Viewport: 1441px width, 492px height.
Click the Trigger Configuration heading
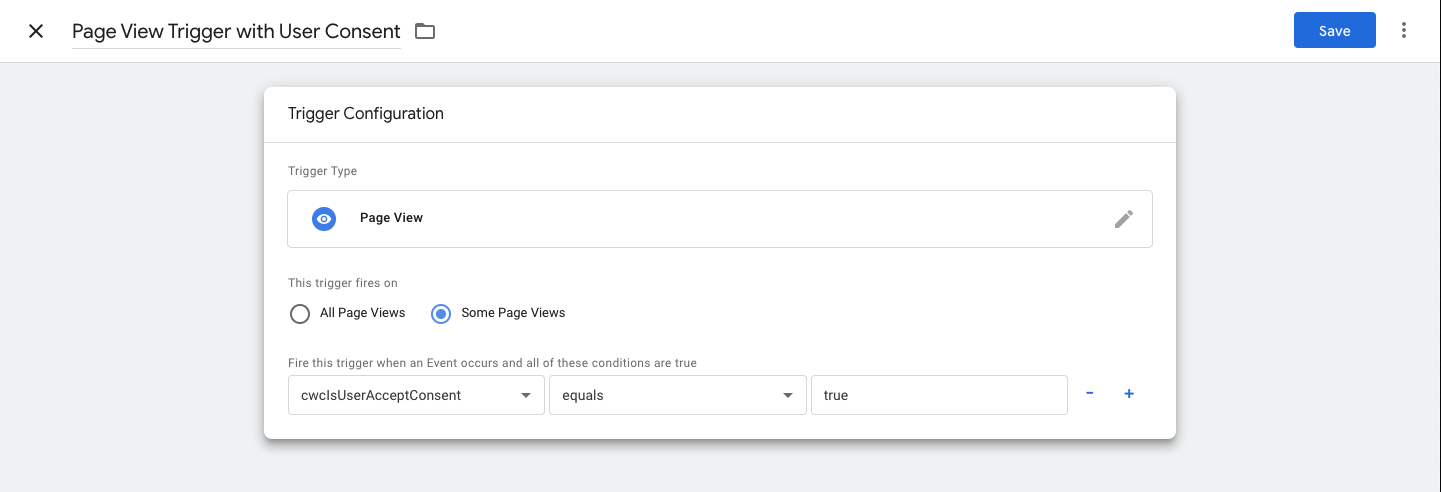tap(366, 114)
